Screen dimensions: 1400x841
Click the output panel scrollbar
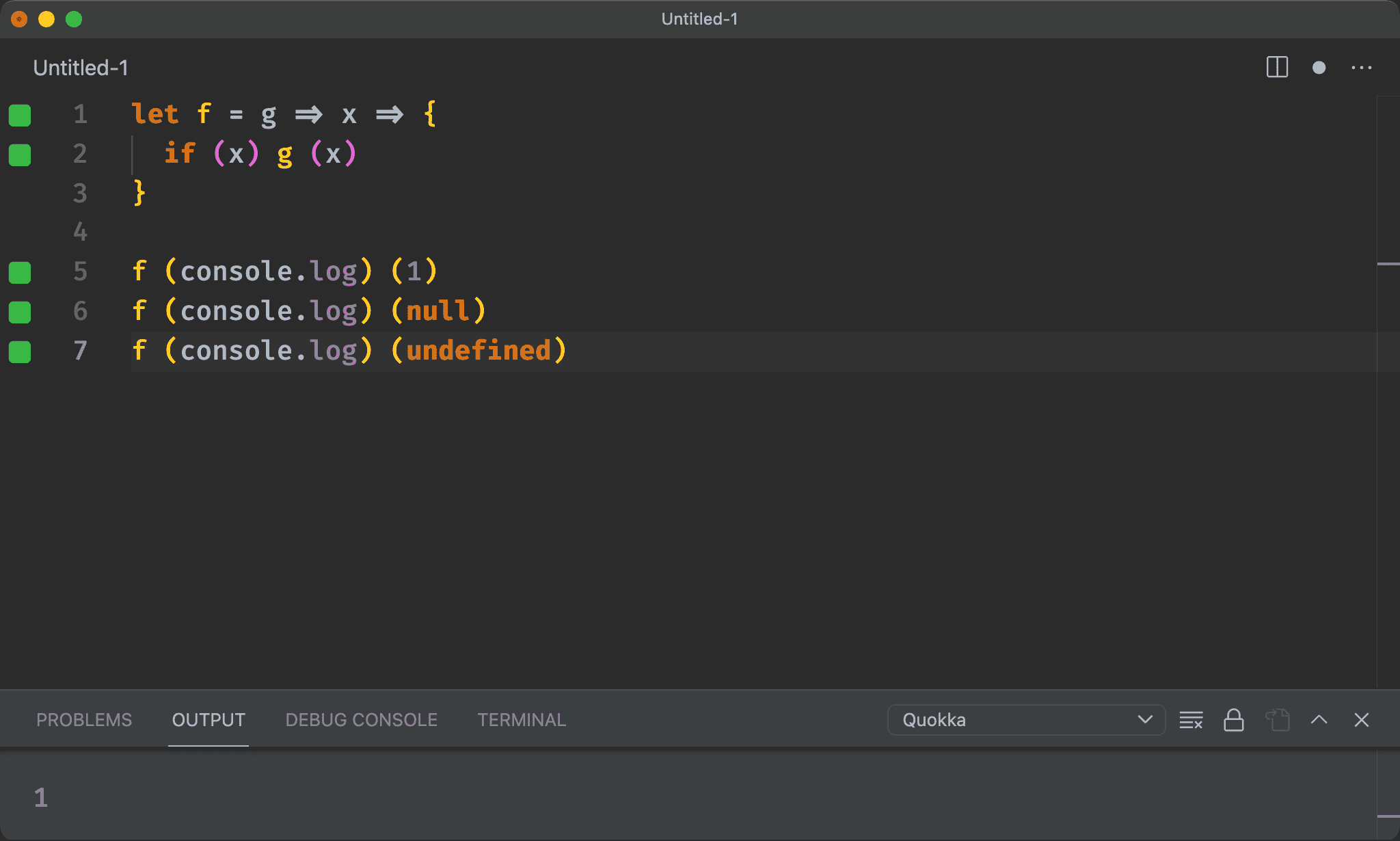1388,795
